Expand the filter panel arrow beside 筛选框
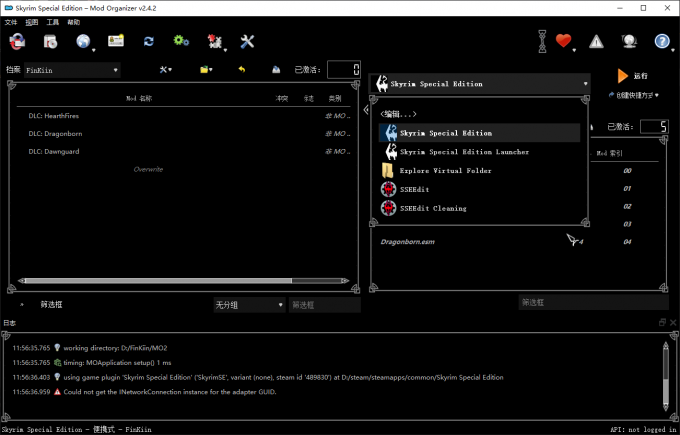This screenshot has height=435, width=680. click(x=22, y=305)
